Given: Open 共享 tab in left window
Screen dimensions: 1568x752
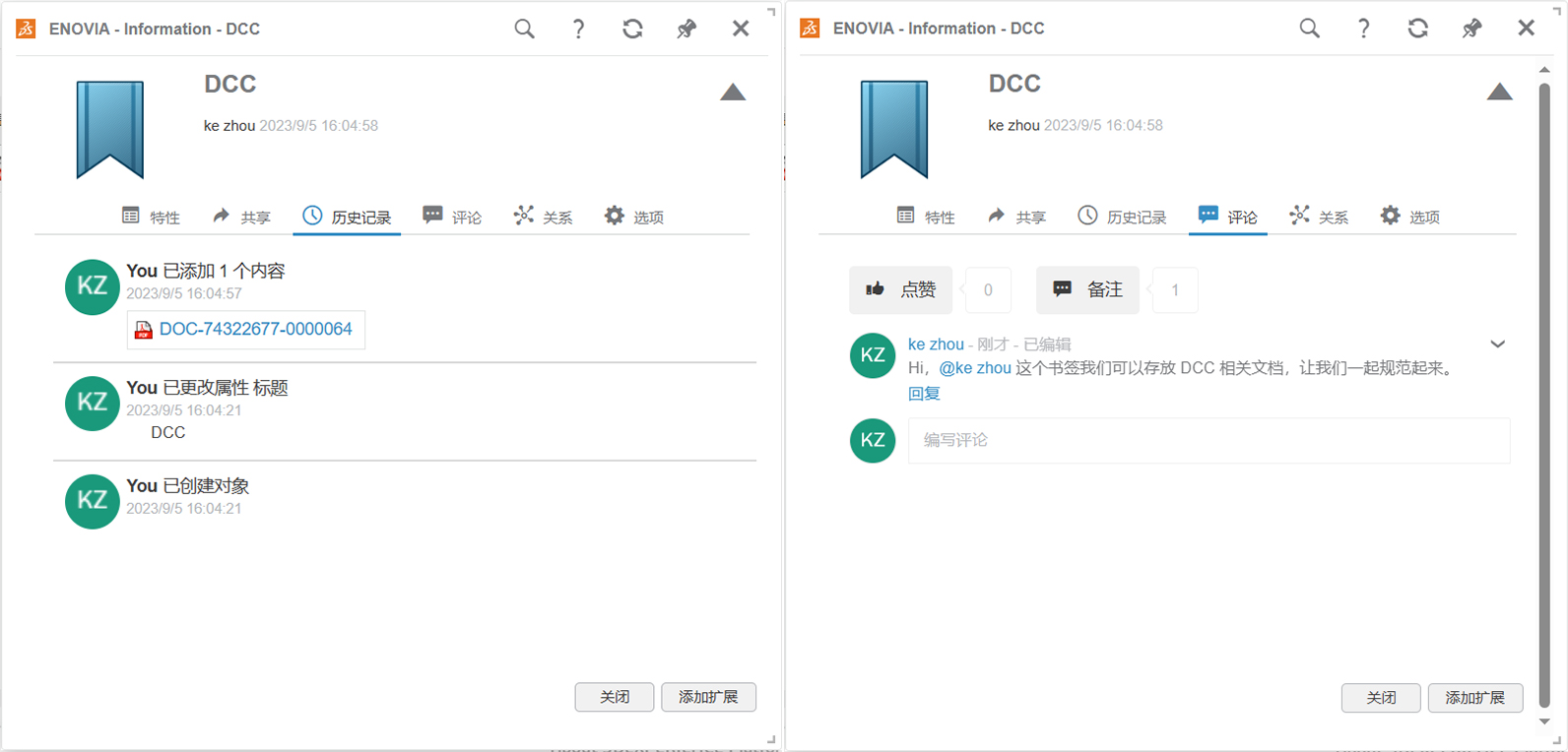Looking at the screenshot, I should click(x=241, y=217).
